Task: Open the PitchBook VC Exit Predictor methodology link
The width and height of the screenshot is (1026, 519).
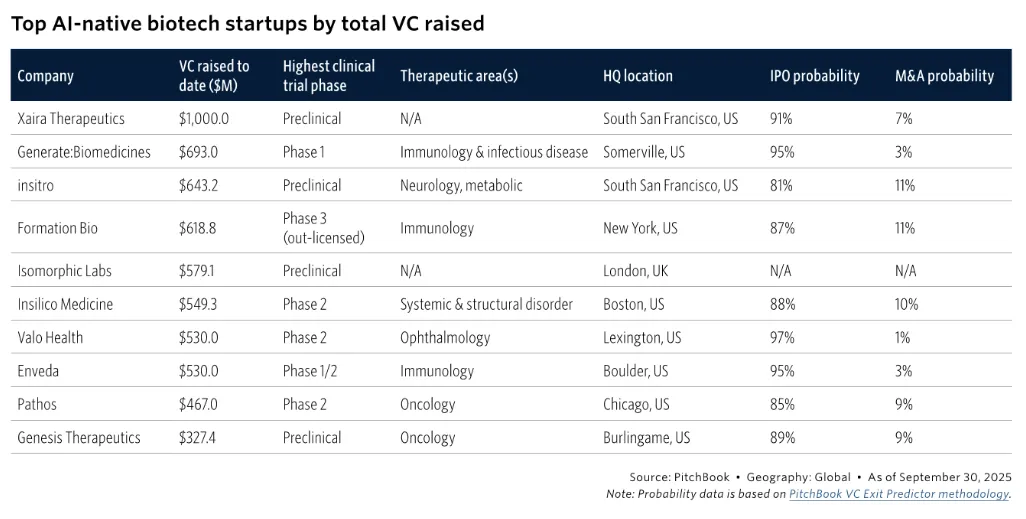Action: click(x=899, y=494)
